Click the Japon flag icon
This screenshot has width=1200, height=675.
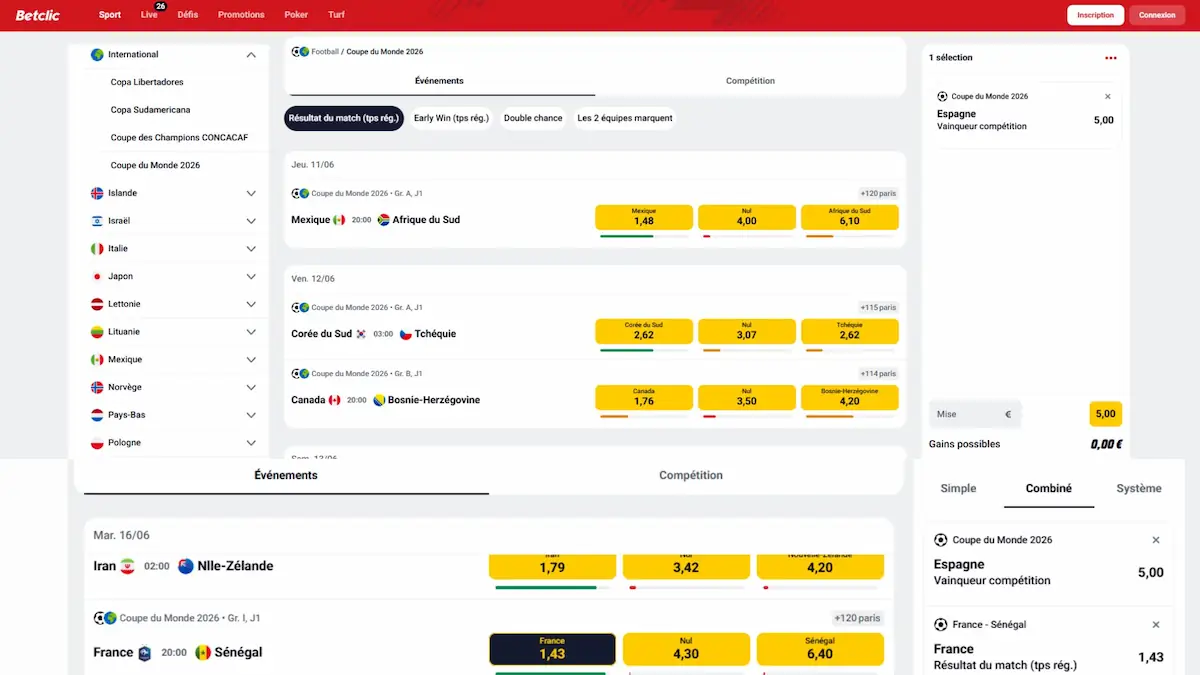click(97, 276)
